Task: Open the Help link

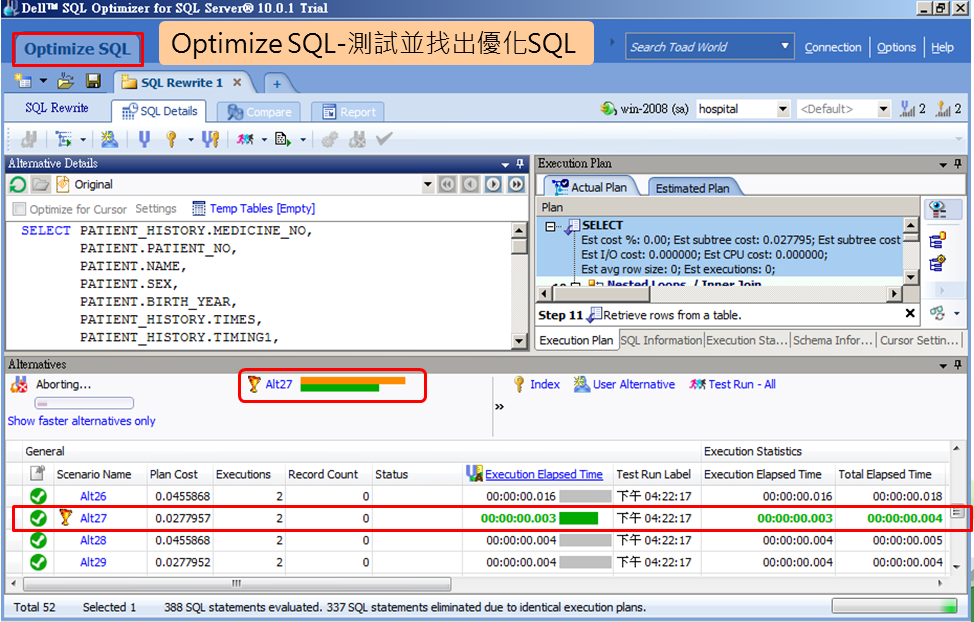Action: click(942, 47)
